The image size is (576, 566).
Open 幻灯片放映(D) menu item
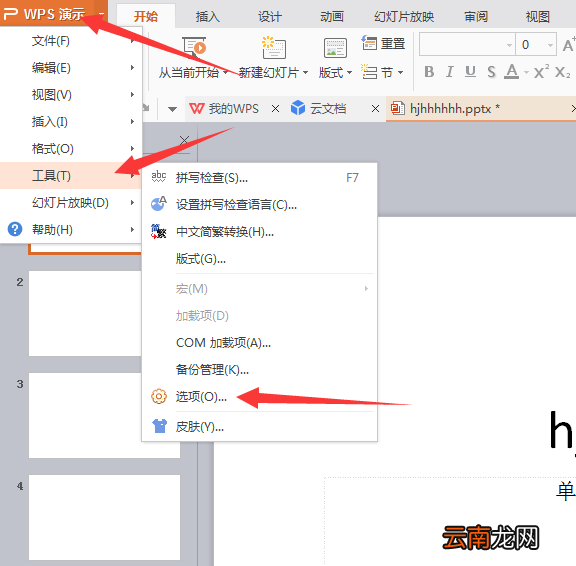[71, 203]
